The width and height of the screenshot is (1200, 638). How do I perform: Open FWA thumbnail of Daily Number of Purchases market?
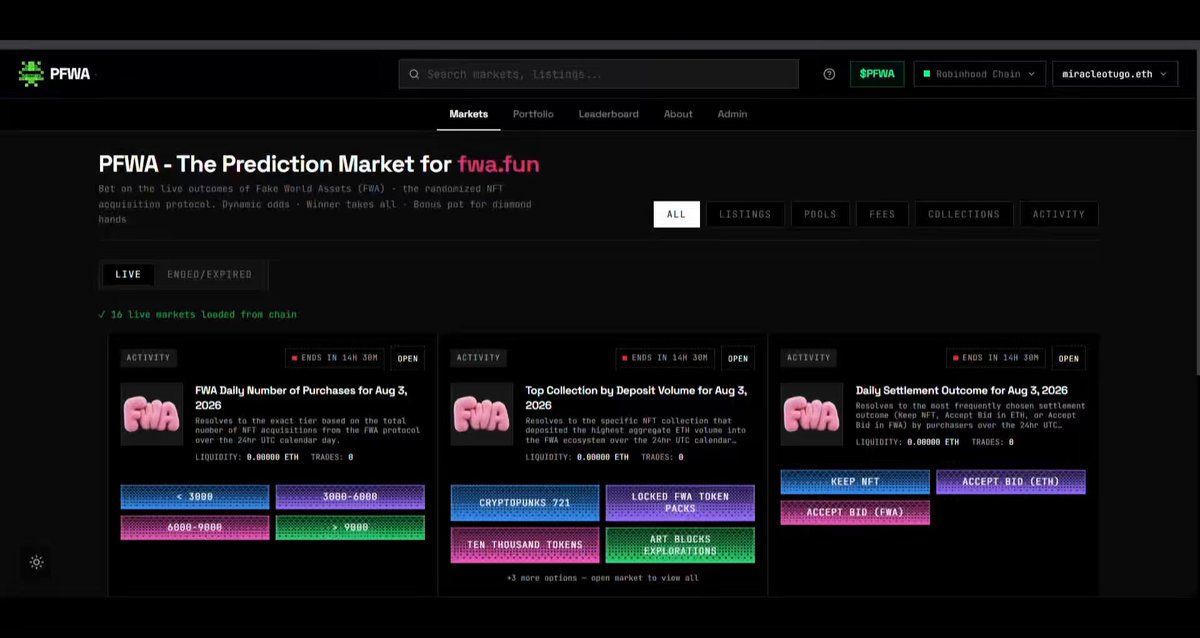point(152,414)
